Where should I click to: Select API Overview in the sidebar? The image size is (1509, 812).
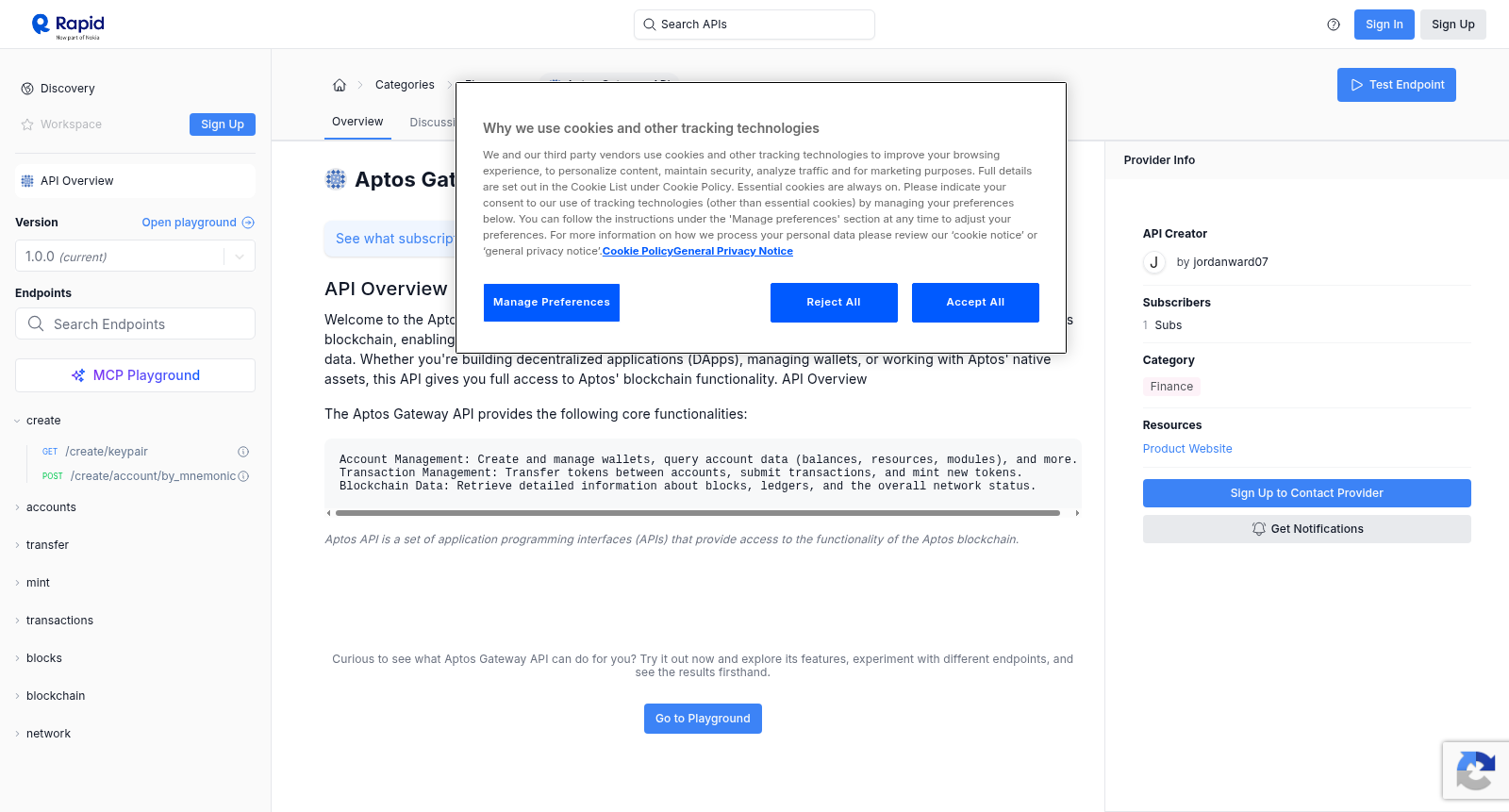[135, 181]
